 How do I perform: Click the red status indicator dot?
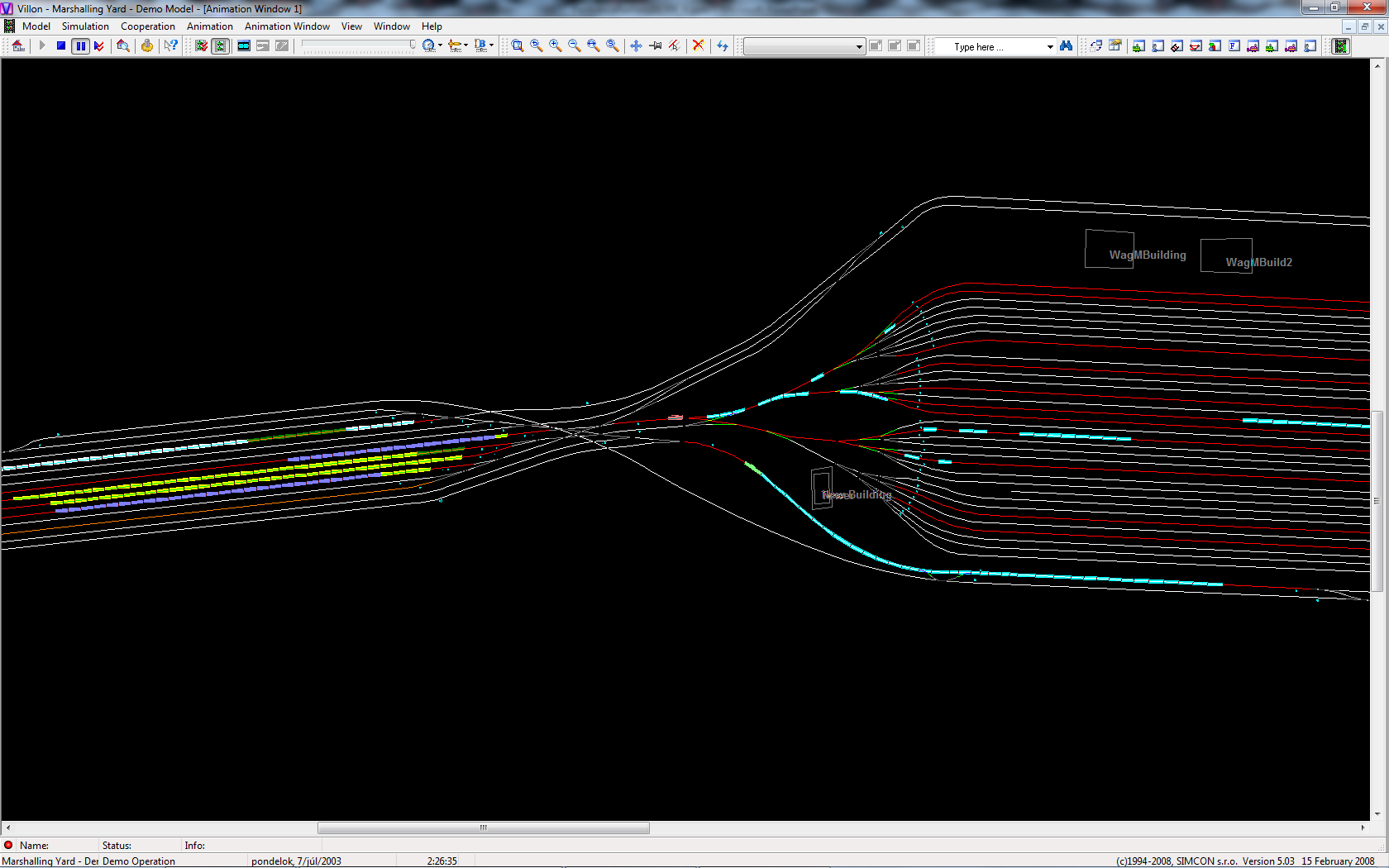pos(8,845)
